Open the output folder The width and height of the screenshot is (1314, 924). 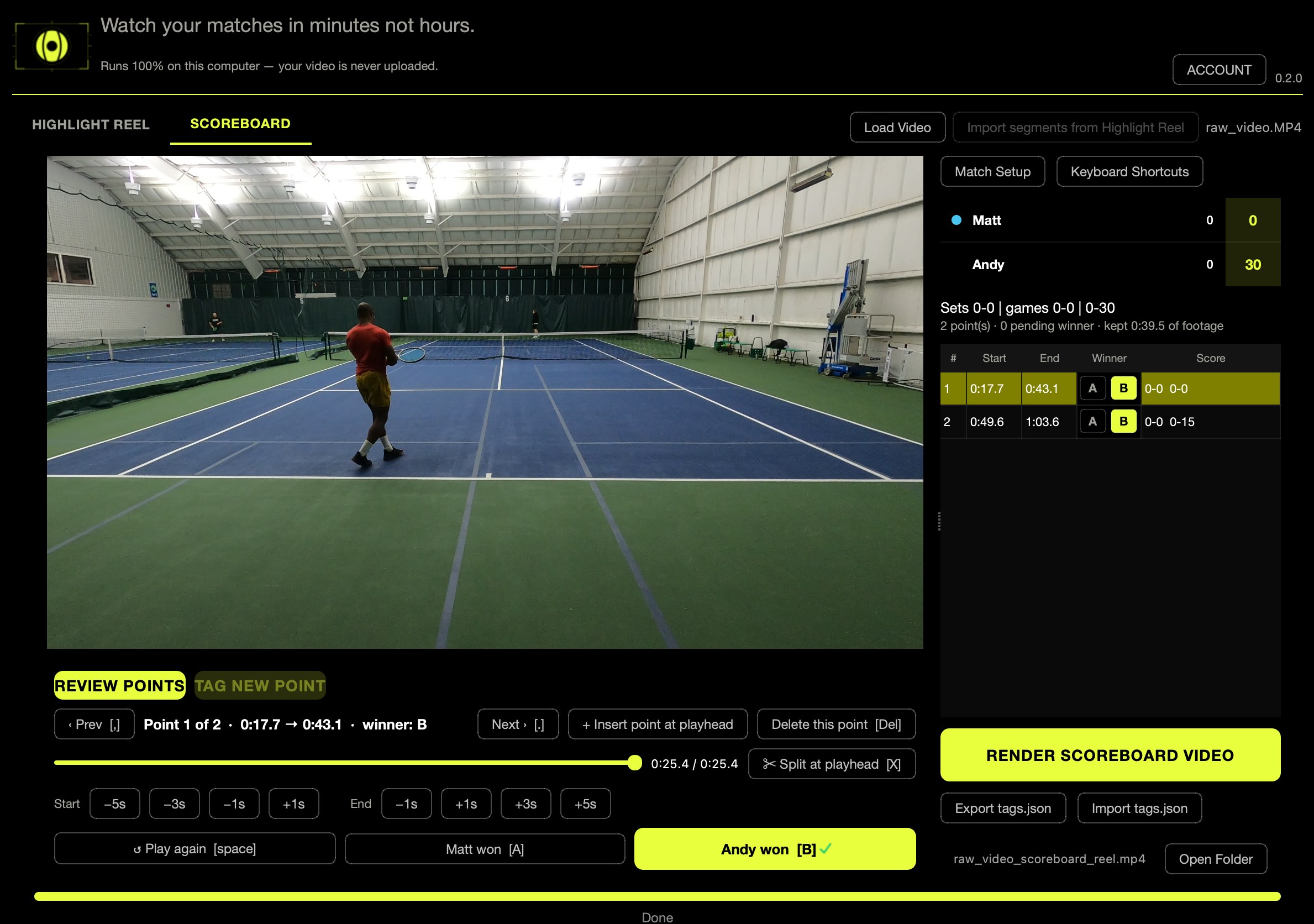tap(1216, 859)
